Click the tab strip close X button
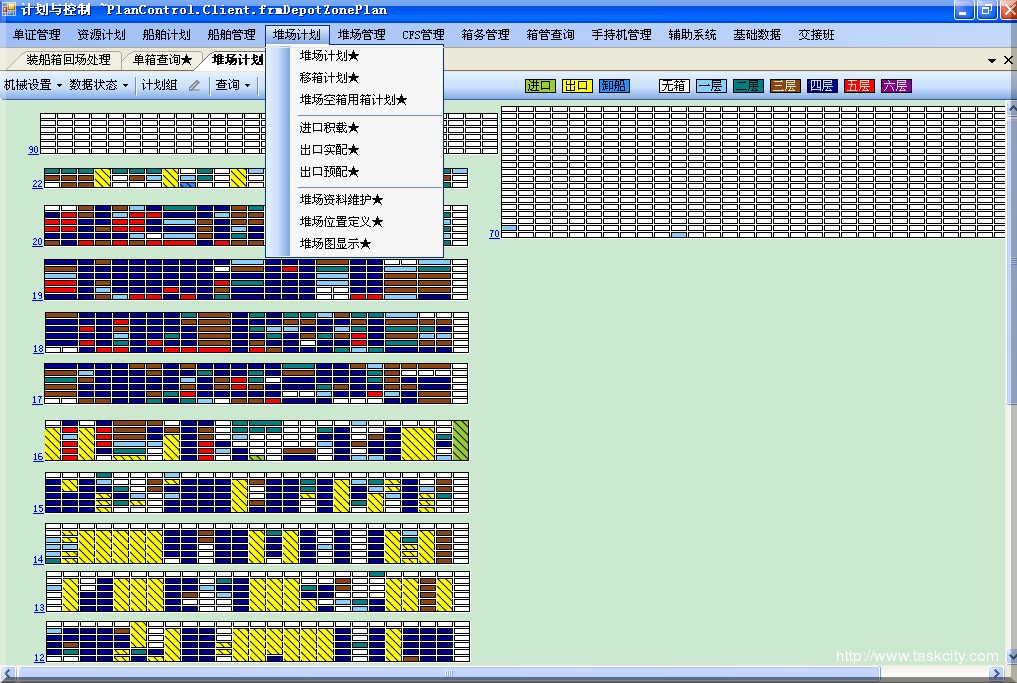This screenshot has width=1017, height=683. point(1008,60)
